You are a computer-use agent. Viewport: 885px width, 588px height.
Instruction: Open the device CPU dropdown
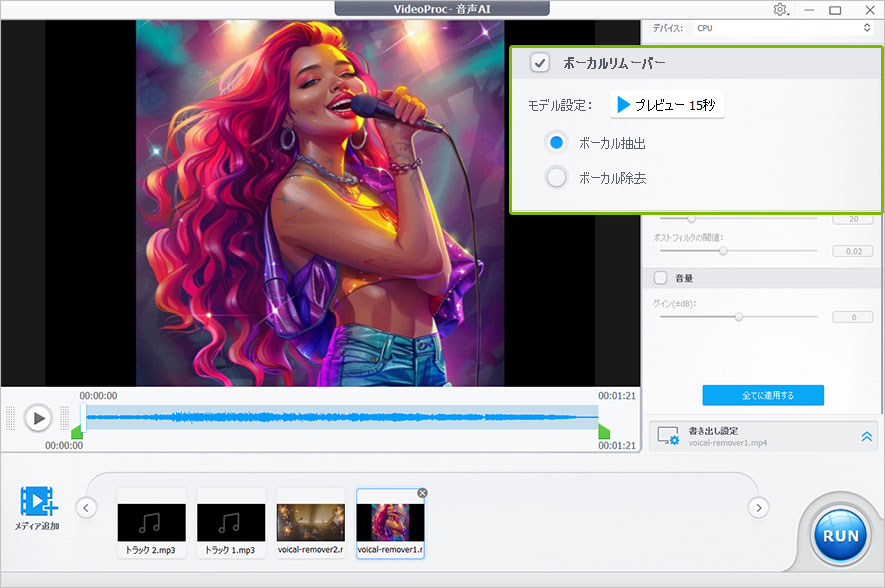click(784, 28)
